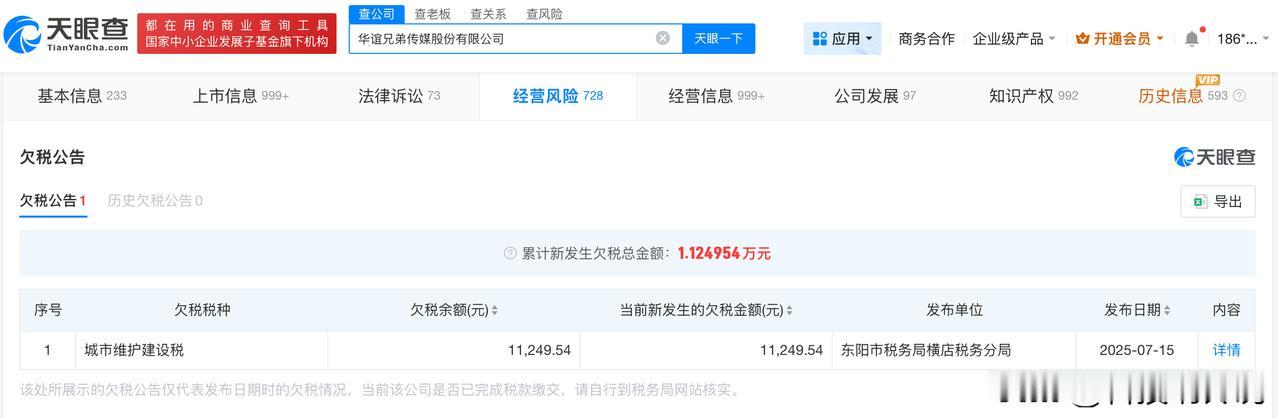Click the TianYanCha logo at top left
Image resolution: width=1278 pixels, height=418 pixels.
(x=66, y=33)
